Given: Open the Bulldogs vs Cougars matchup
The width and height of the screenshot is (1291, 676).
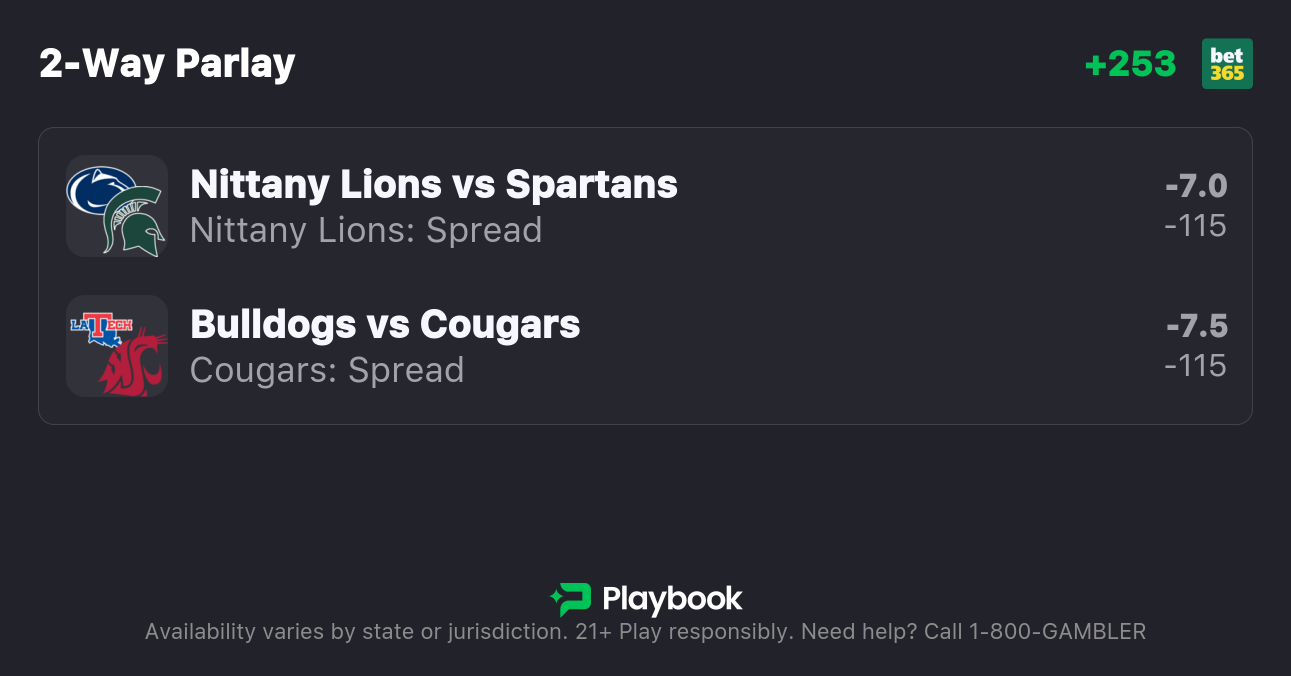Looking at the screenshot, I should pyautogui.click(x=385, y=324).
